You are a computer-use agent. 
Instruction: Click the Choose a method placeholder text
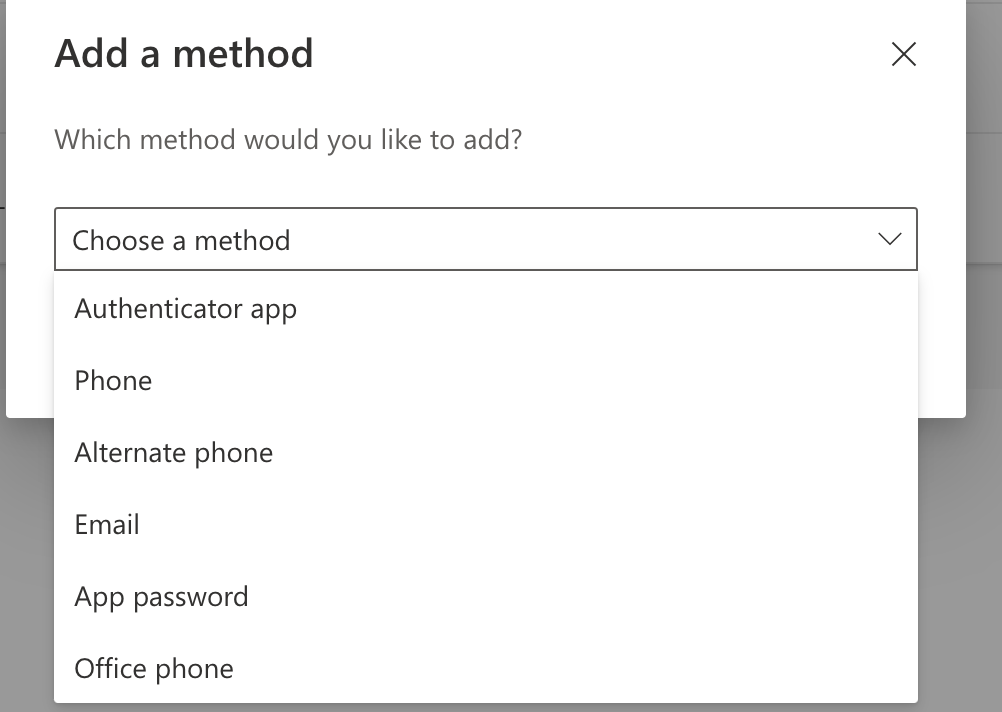click(x=181, y=240)
